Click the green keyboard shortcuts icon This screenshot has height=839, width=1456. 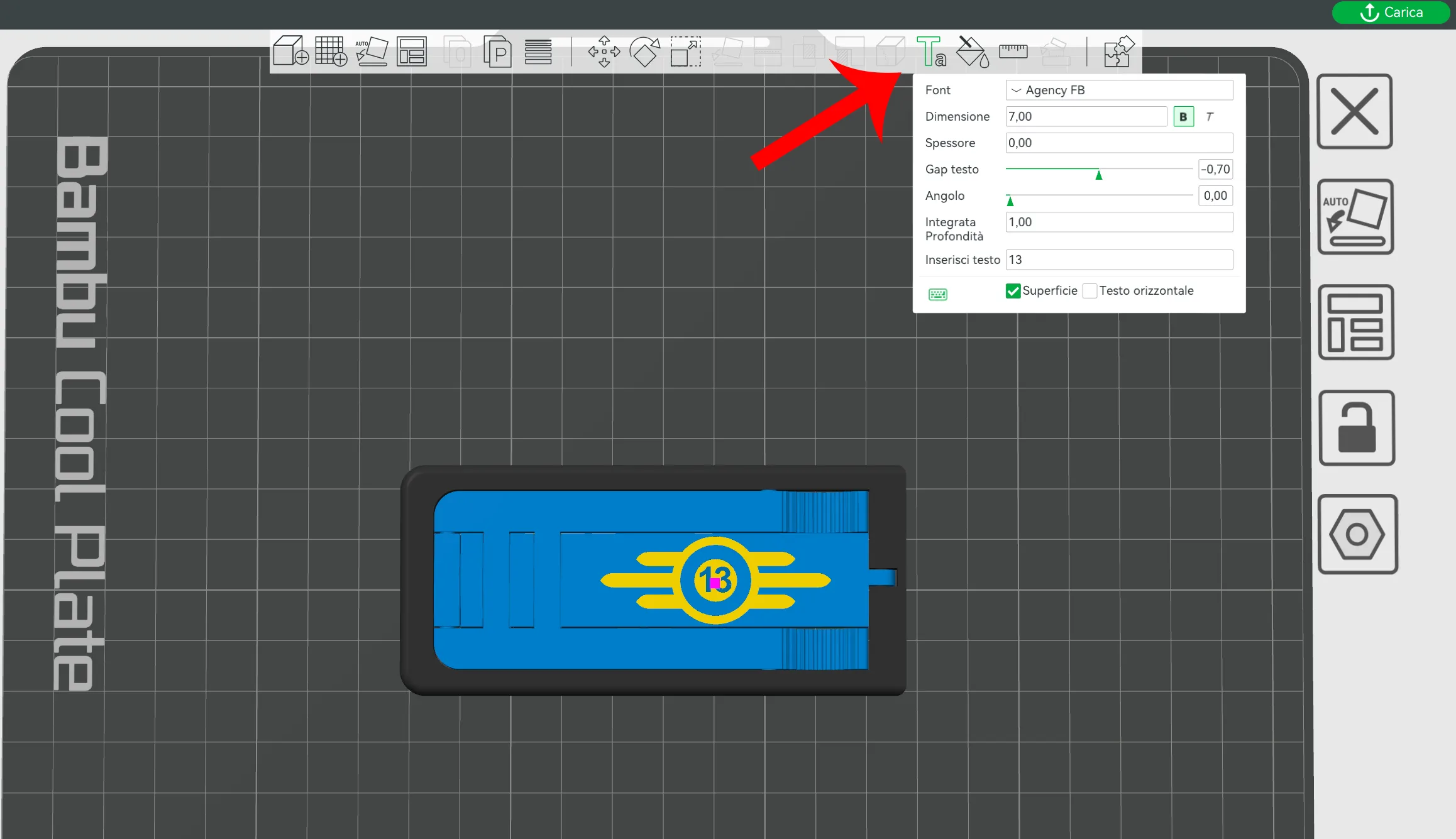938,294
